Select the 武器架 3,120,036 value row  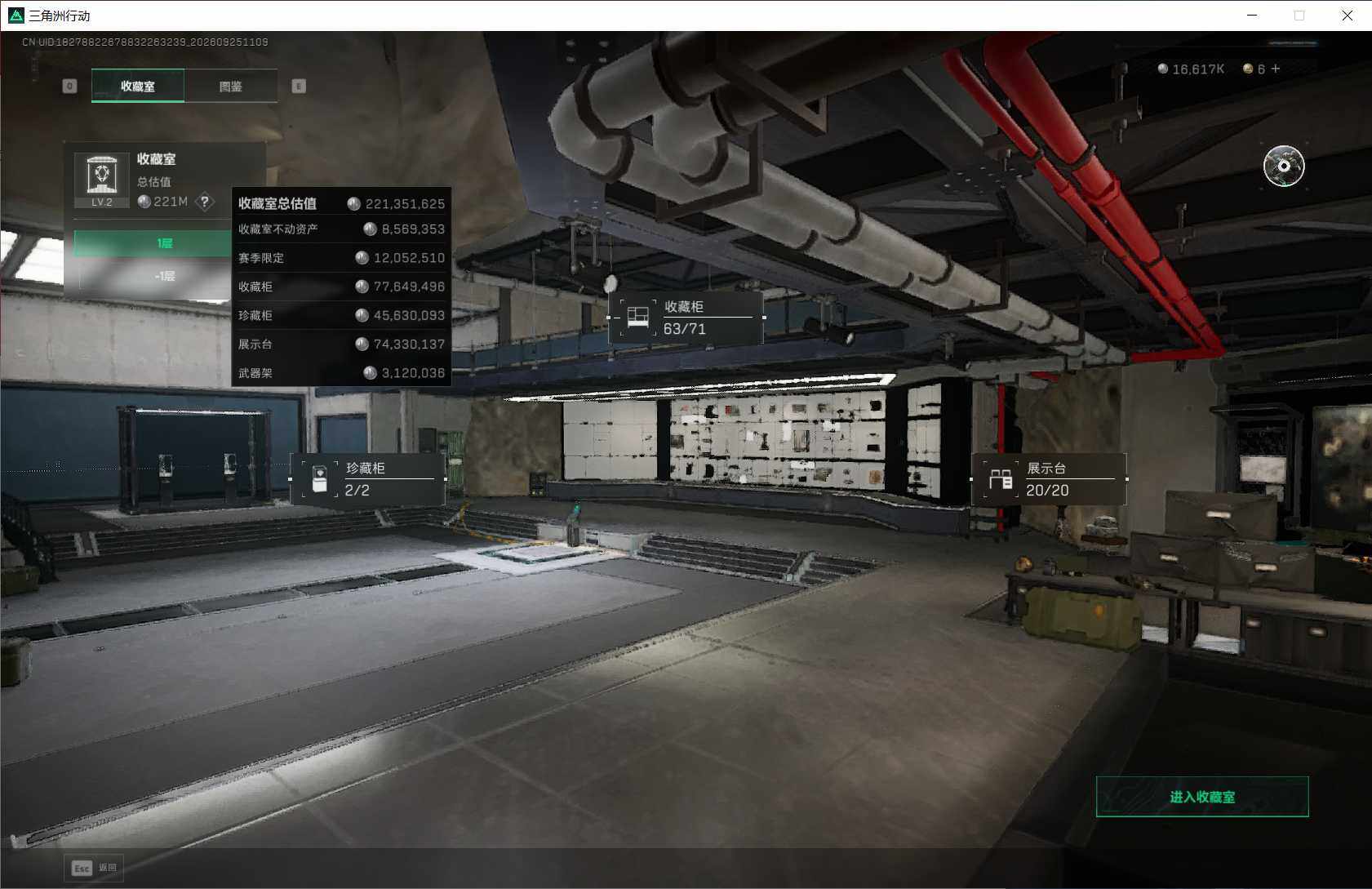pos(341,373)
